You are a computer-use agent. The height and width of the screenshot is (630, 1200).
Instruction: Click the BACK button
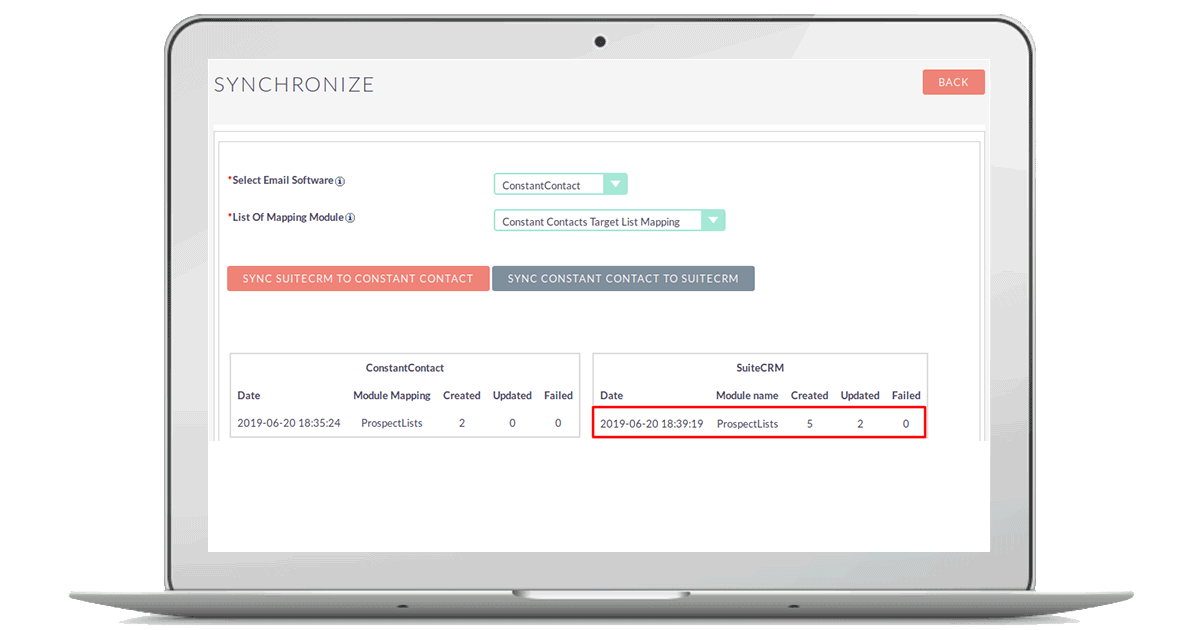[x=953, y=82]
